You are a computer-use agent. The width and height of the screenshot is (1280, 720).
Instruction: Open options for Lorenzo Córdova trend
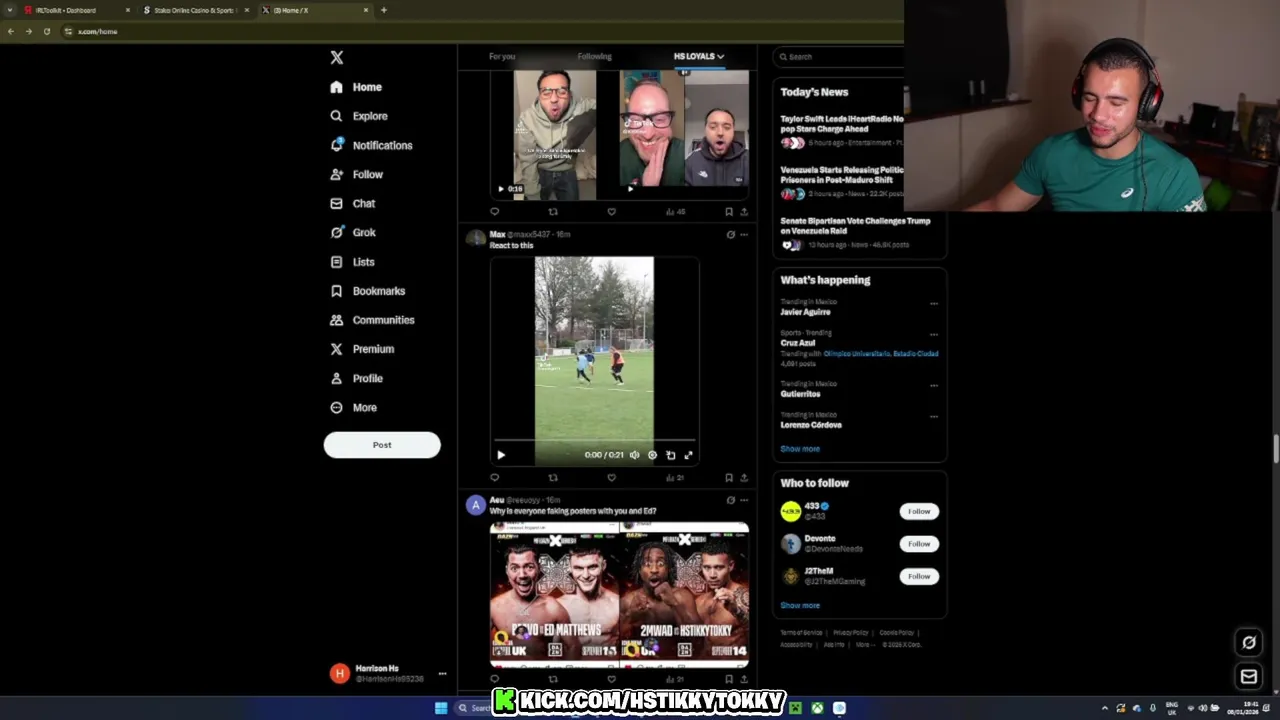coord(934,416)
